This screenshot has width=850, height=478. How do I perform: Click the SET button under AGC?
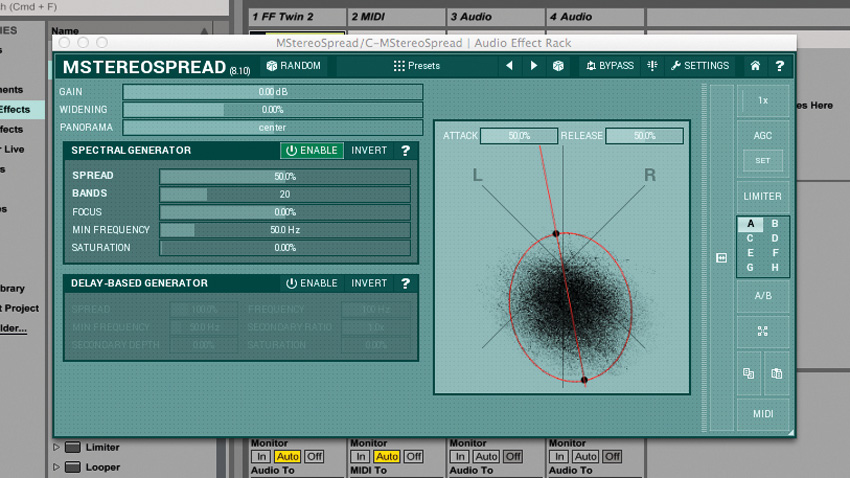click(763, 160)
